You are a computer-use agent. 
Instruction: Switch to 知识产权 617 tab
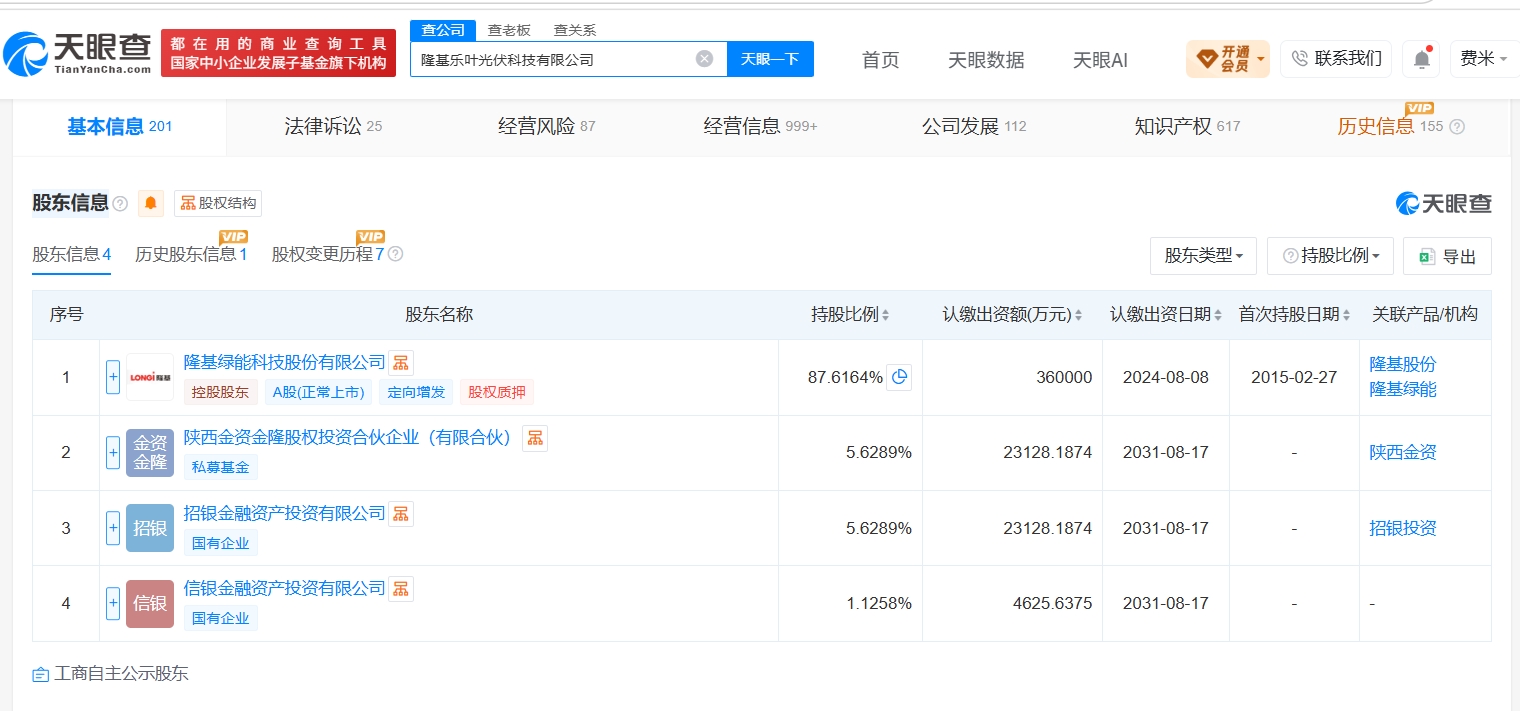click(1187, 127)
